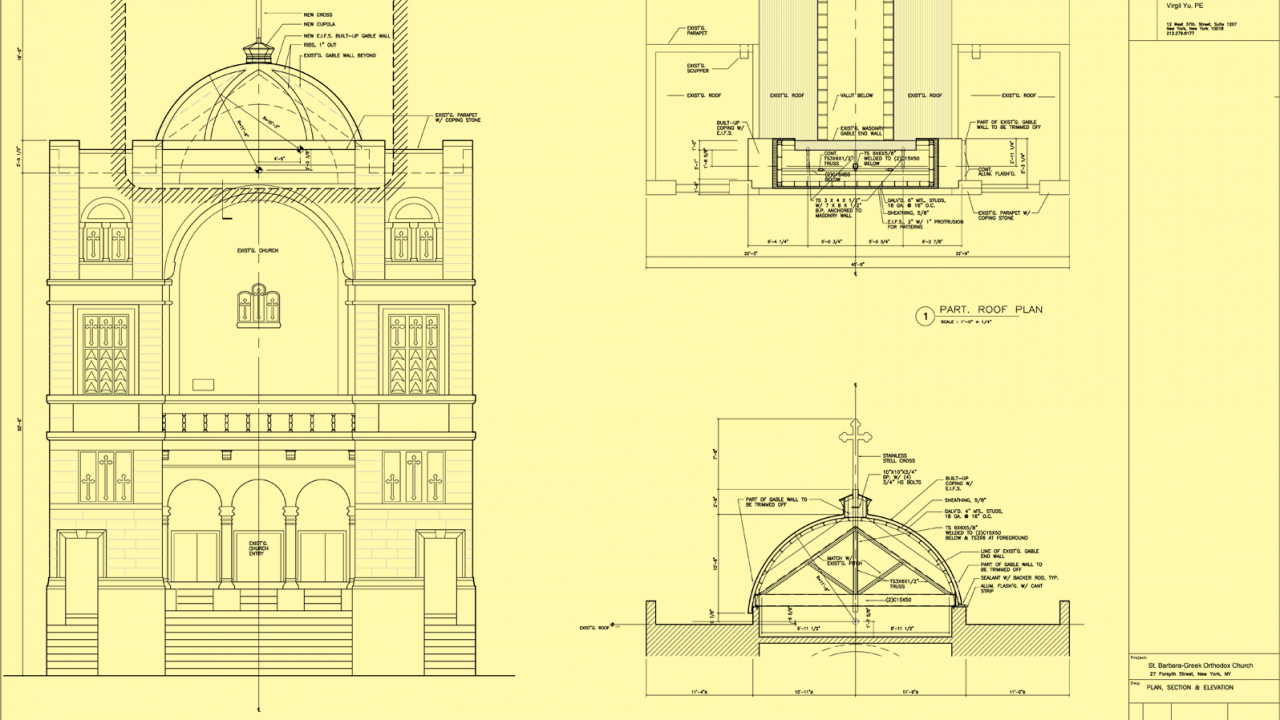1280x720 pixels.
Task: Select the EXIST'G. CHURCH label inside the arch
Action: coord(258,250)
